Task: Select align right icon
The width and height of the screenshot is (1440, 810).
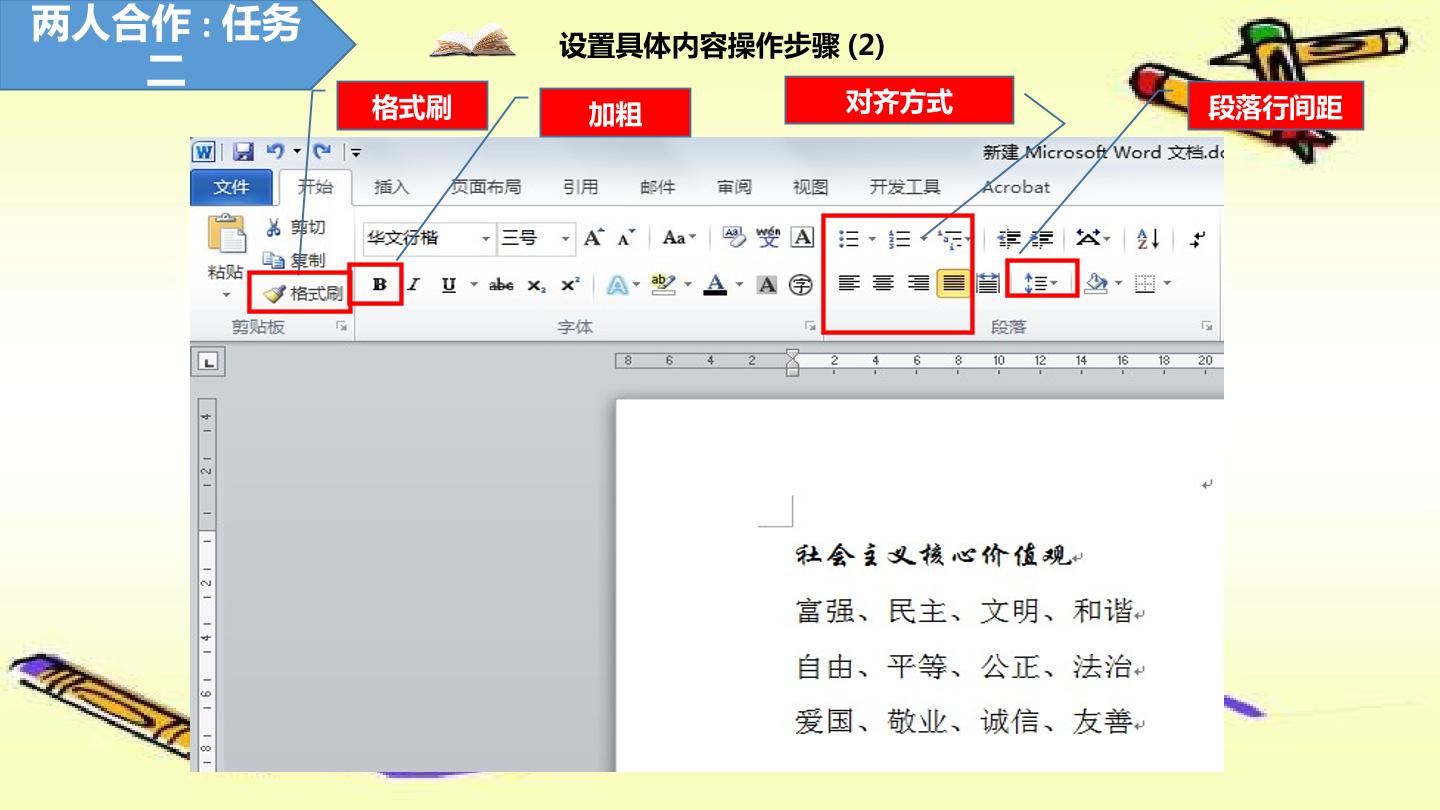Action: (x=918, y=284)
